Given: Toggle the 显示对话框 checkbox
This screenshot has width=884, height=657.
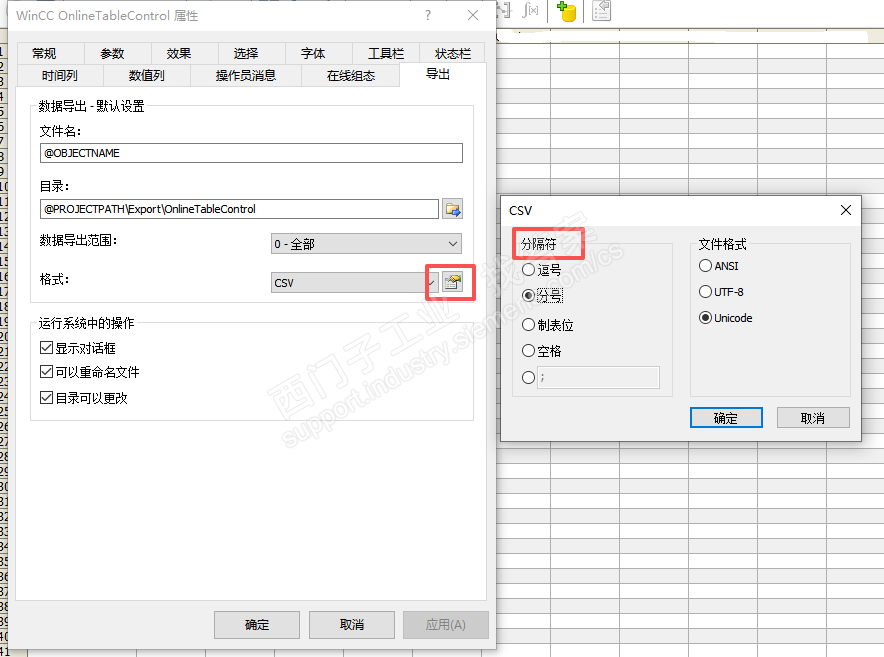Looking at the screenshot, I should pos(78,348).
